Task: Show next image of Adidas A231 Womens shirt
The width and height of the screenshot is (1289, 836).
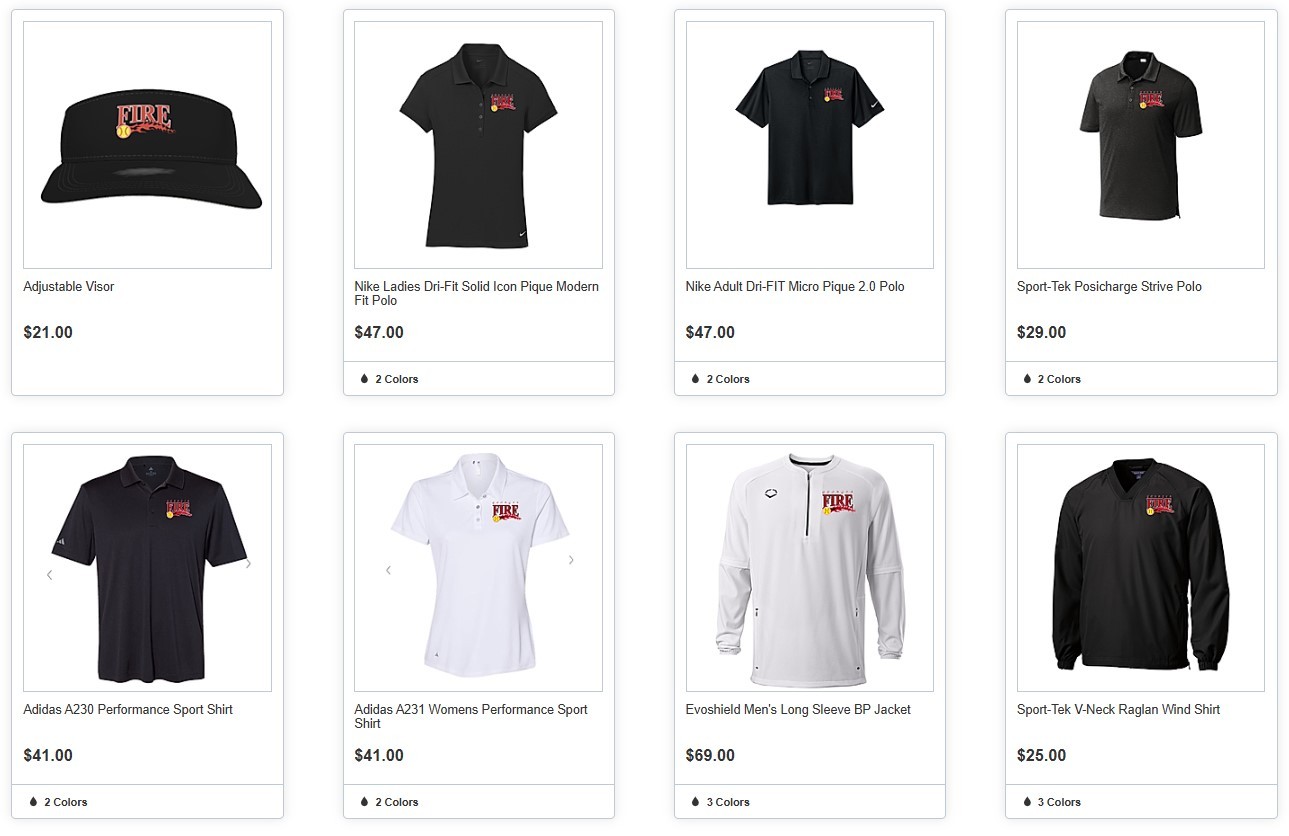Action: click(571, 560)
